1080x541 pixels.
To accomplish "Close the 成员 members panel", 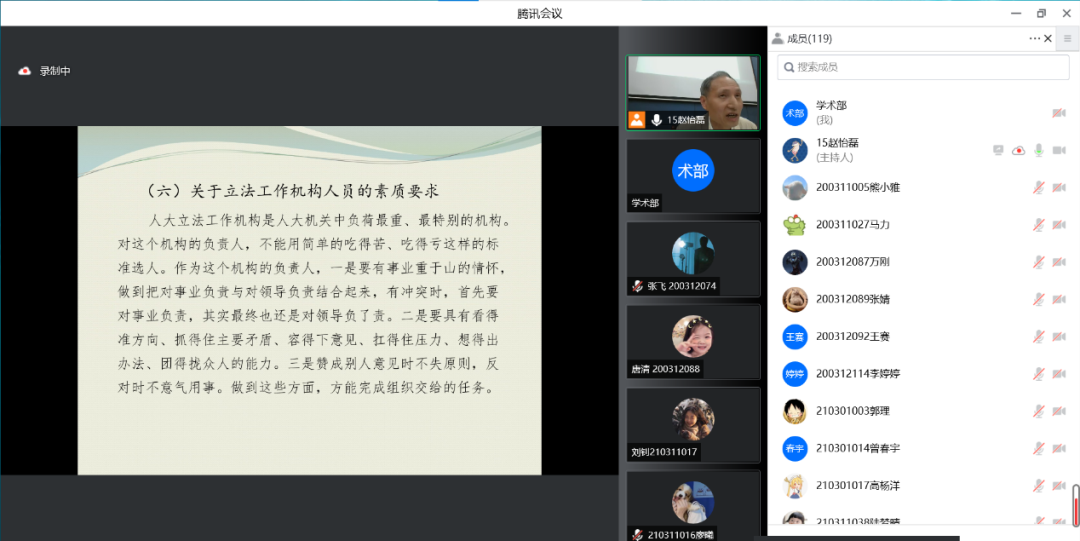I will 1048,39.
